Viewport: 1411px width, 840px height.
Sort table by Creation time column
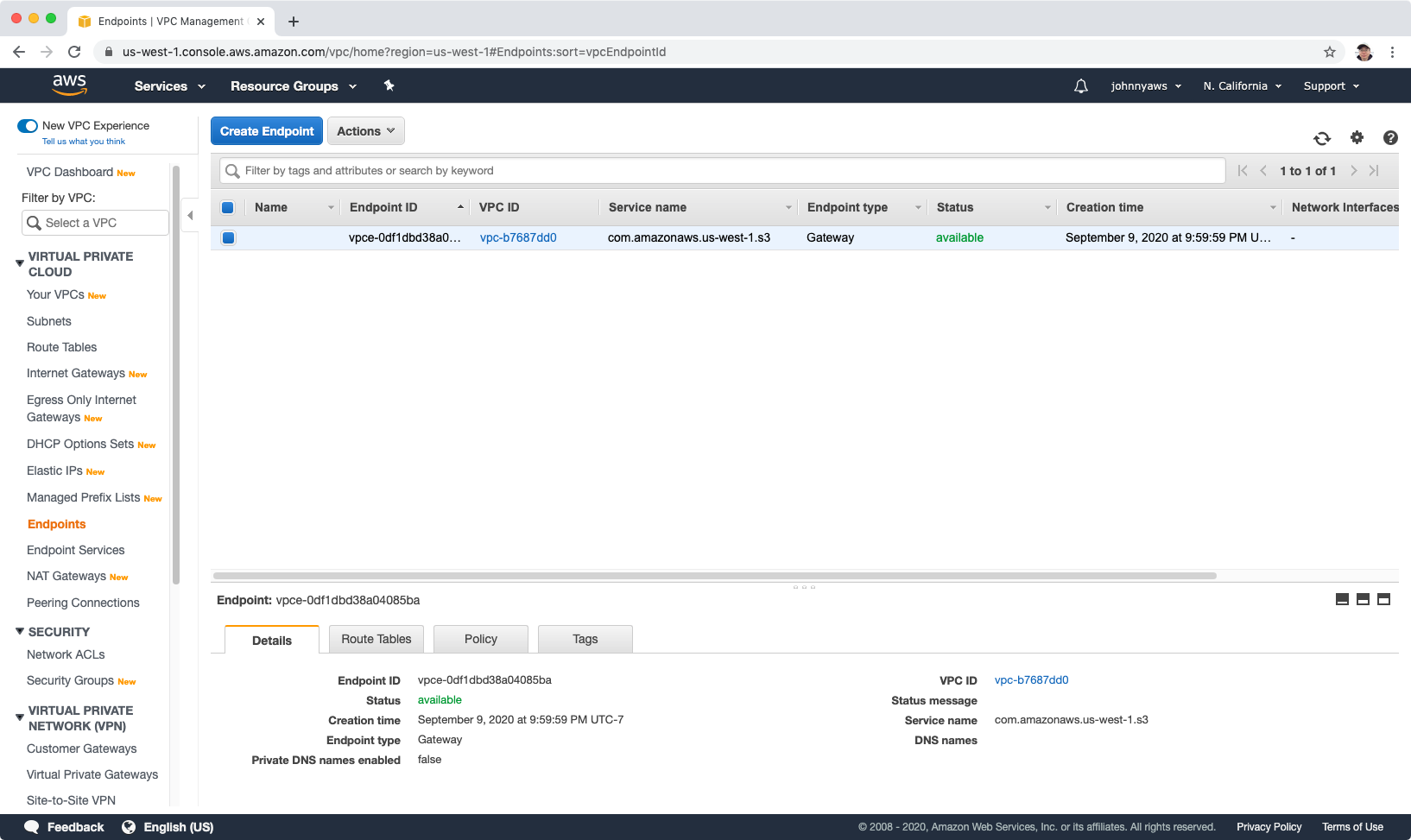pos(1170,207)
